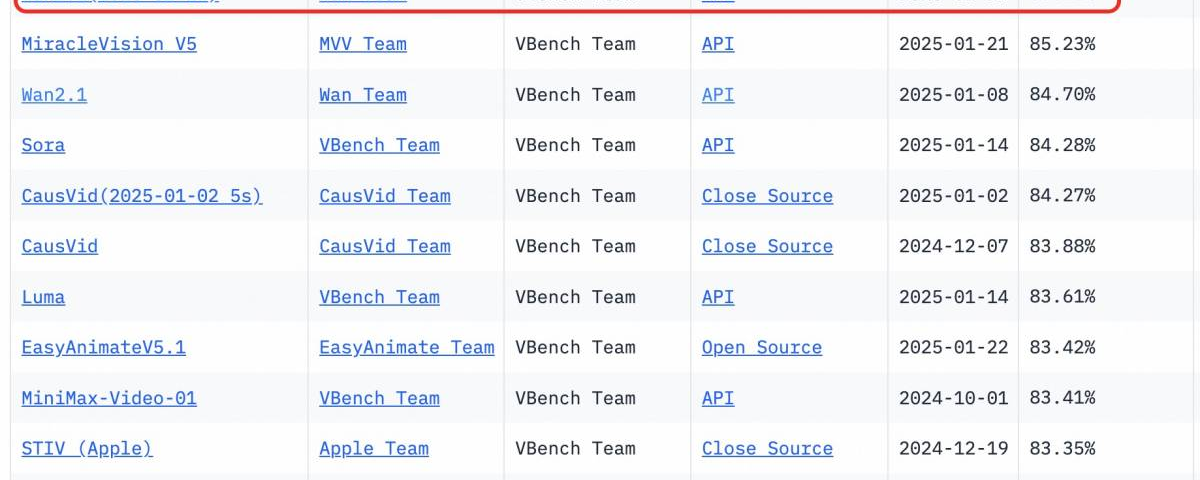Click the VBench Team link in the Sora row
Image resolution: width=1200 pixels, height=480 pixels.
[x=379, y=145]
